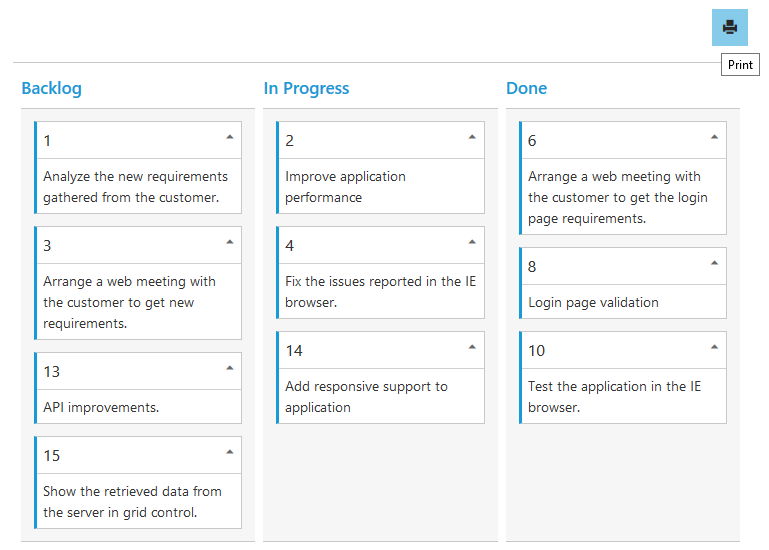769x550 pixels.
Task: Collapse card 6 using the arrow icon
Action: [x=714, y=137]
